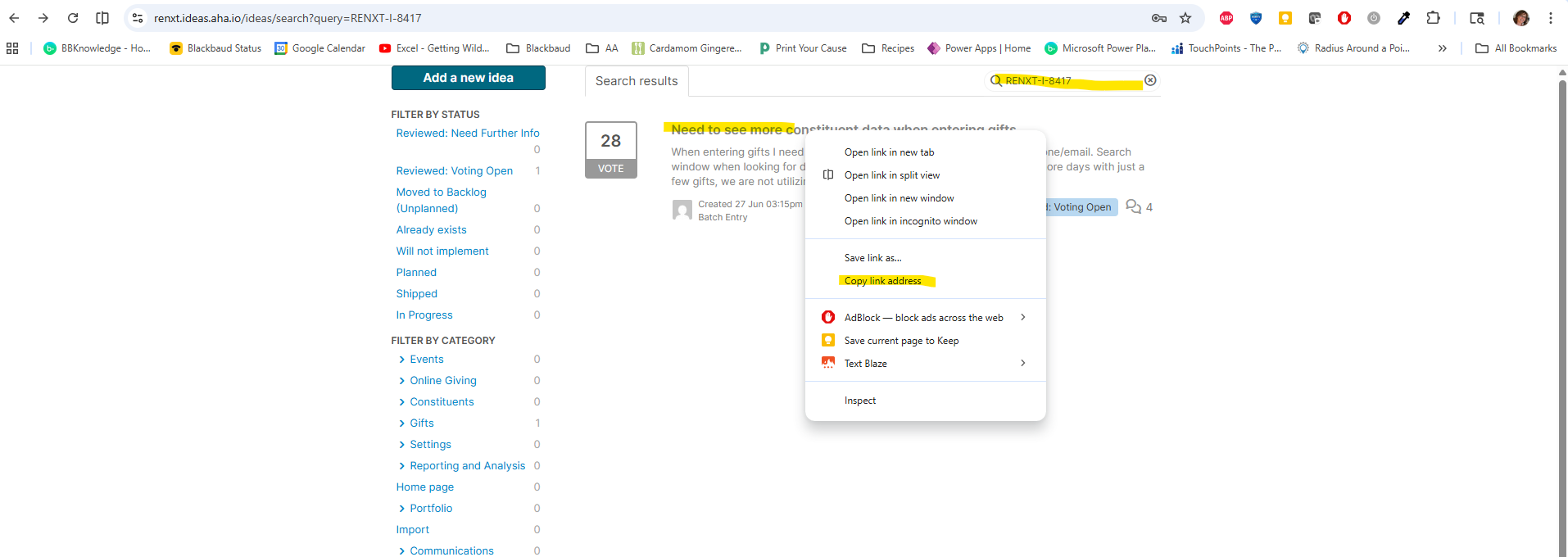Open Blackbaud Status bookmark
Viewport: 1568px width, 557px height.
(215, 48)
